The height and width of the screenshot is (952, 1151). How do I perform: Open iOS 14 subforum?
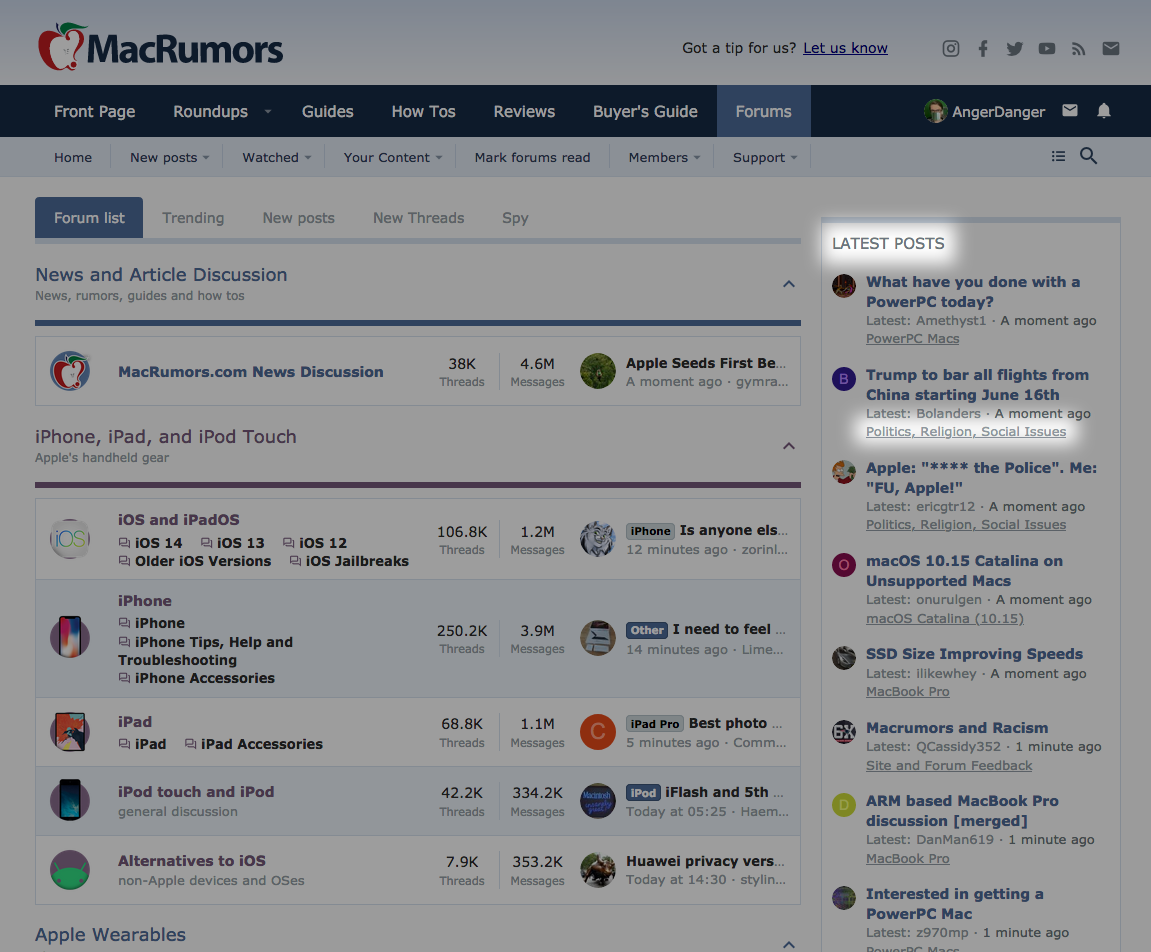pyautogui.click(x=159, y=543)
